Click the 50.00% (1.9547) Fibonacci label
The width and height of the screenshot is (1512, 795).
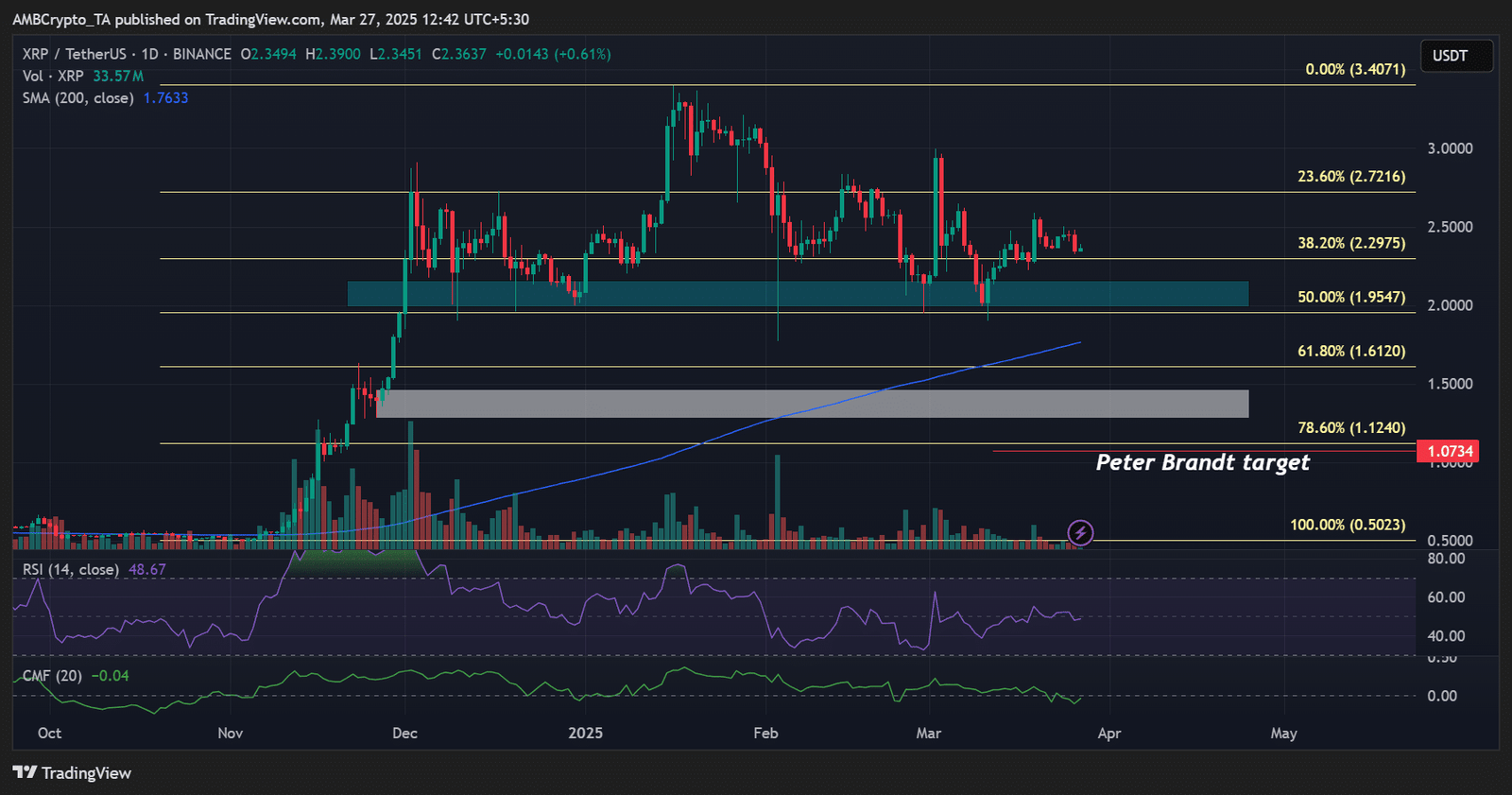click(1351, 297)
